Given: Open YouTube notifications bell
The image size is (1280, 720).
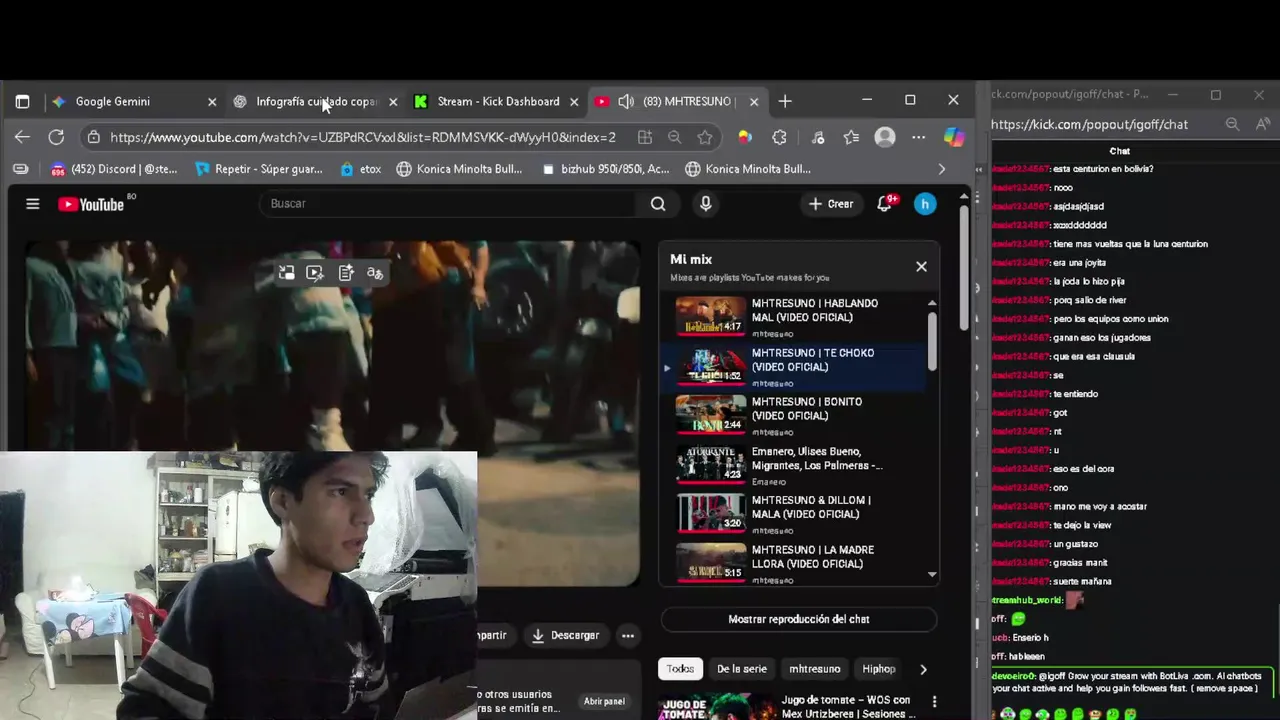Looking at the screenshot, I should pyautogui.click(x=884, y=204).
